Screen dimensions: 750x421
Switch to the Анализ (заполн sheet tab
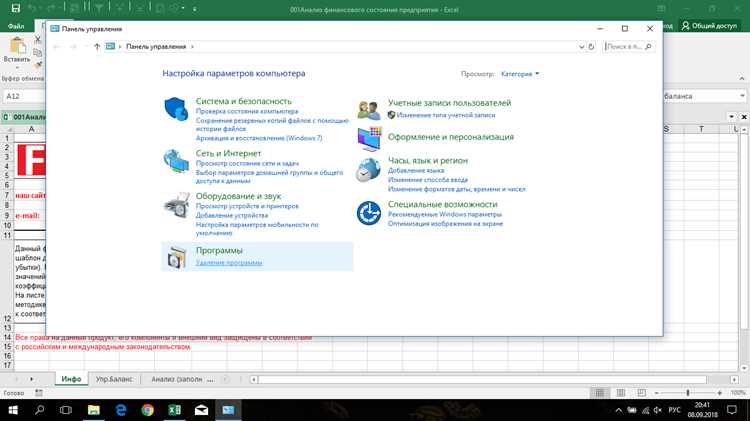176,379
